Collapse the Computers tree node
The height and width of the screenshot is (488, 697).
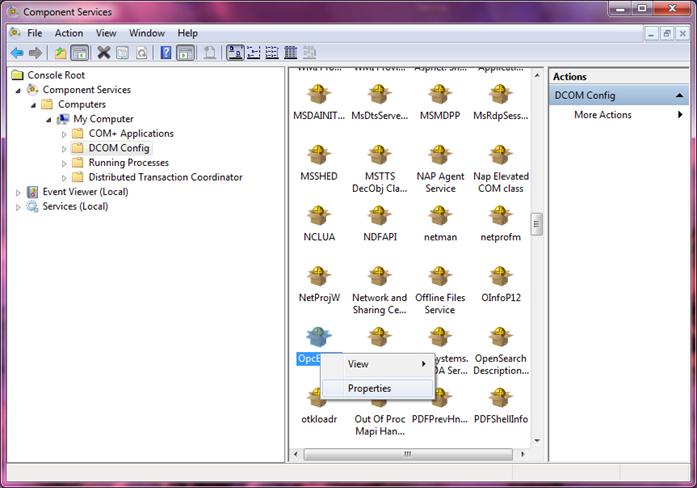tap(33, 105)
